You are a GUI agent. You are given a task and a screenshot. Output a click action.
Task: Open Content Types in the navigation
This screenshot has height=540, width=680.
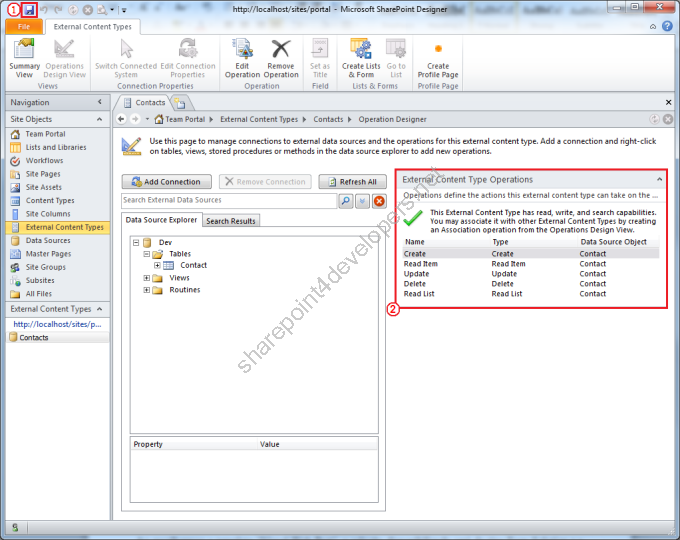pyautogui.click(x=50, y=201)
